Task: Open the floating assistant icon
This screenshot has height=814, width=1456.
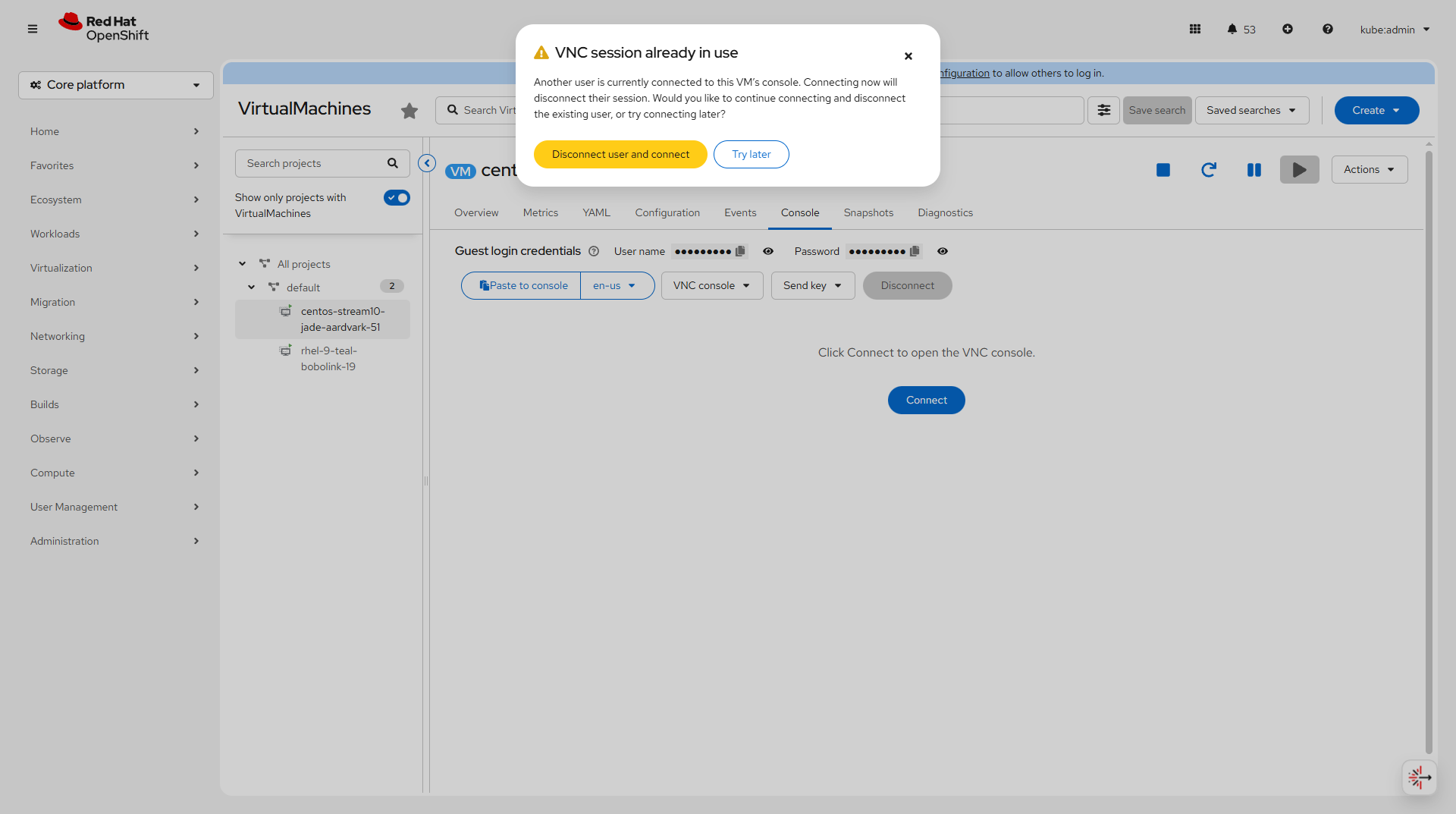Action: [x=1420, y=777]
